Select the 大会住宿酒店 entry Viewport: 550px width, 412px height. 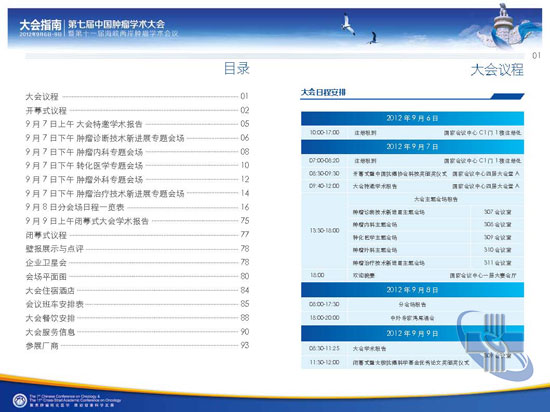[x=137, y=290]
